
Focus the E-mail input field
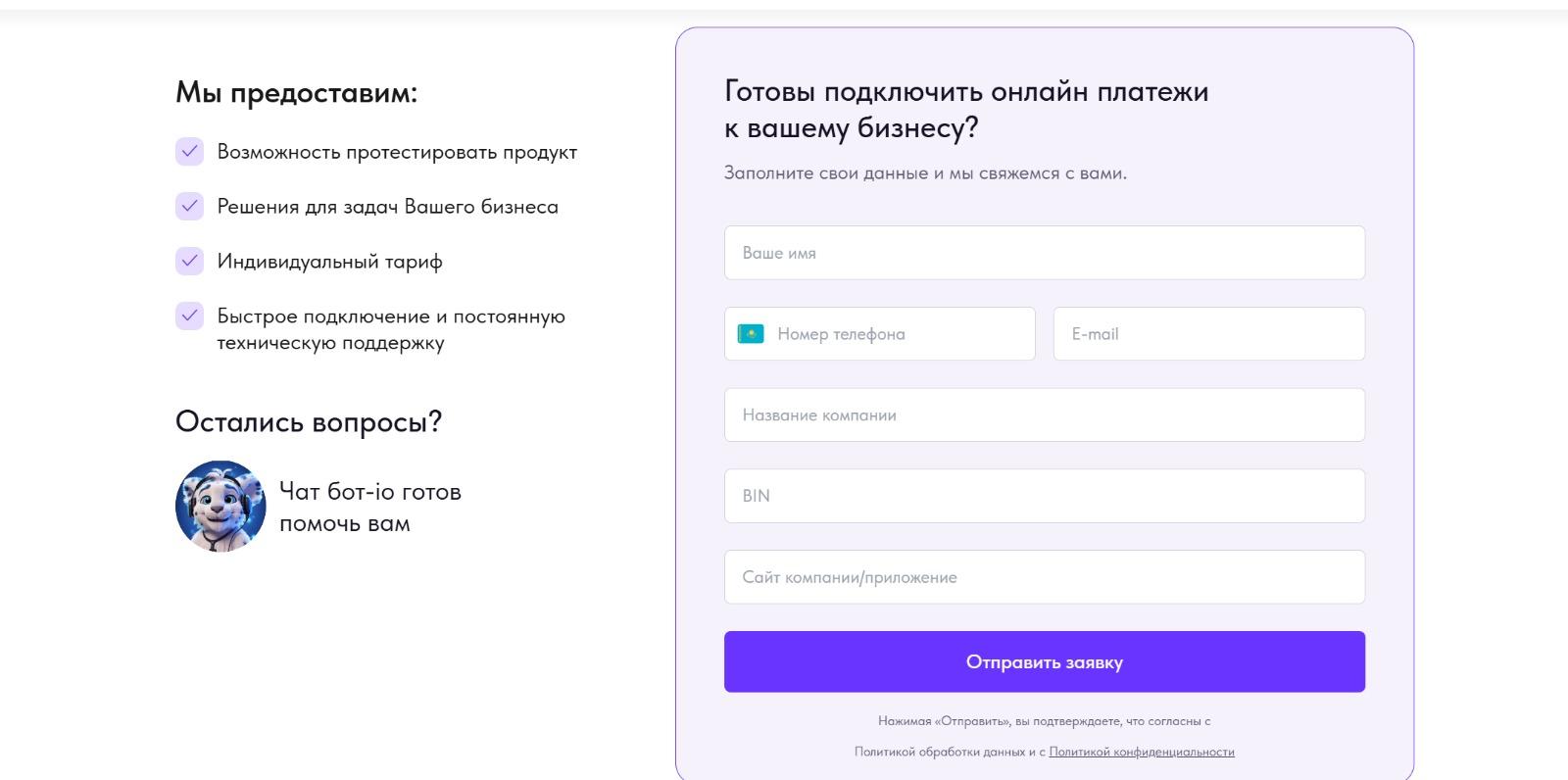pos(1209,334)
